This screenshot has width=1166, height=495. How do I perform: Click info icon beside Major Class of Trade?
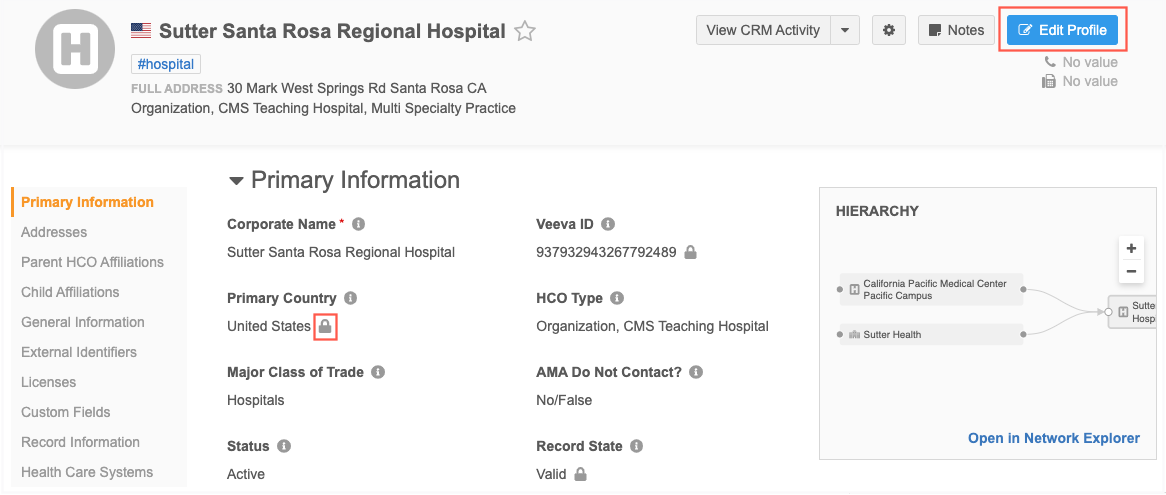pyautogui.click(x=378, y=372)
